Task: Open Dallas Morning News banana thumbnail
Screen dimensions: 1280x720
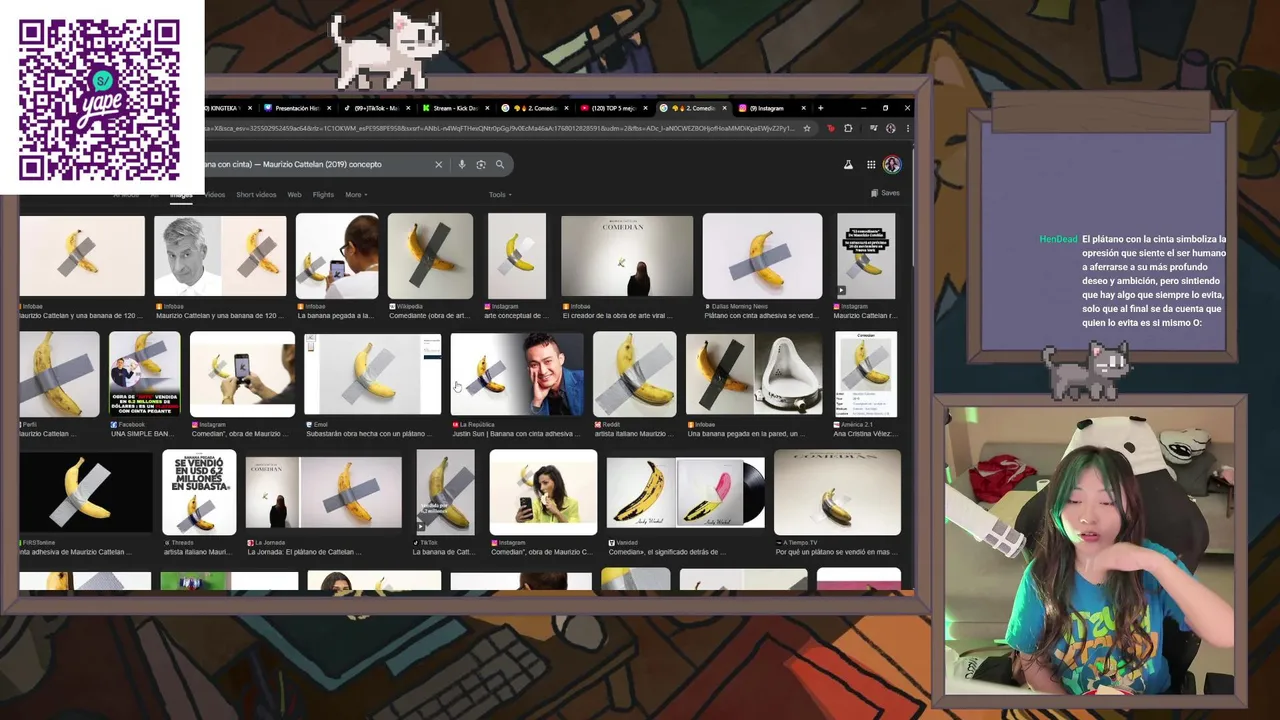Action: [762, 256]
